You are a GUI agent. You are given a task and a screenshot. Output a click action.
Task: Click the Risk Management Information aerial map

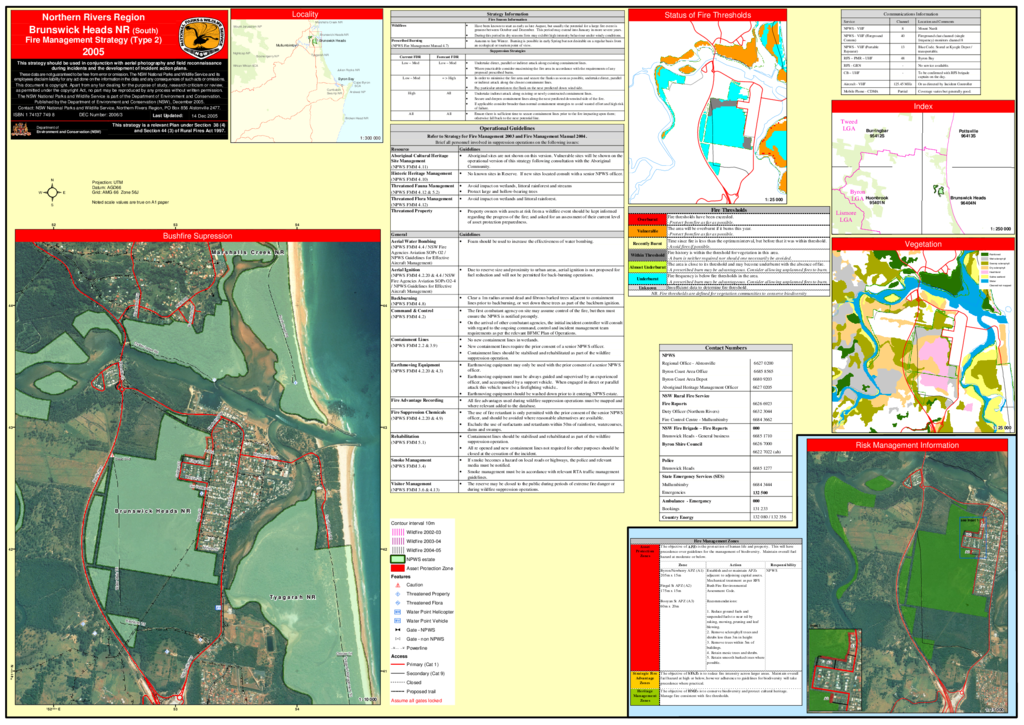click(x=907, y=583)
